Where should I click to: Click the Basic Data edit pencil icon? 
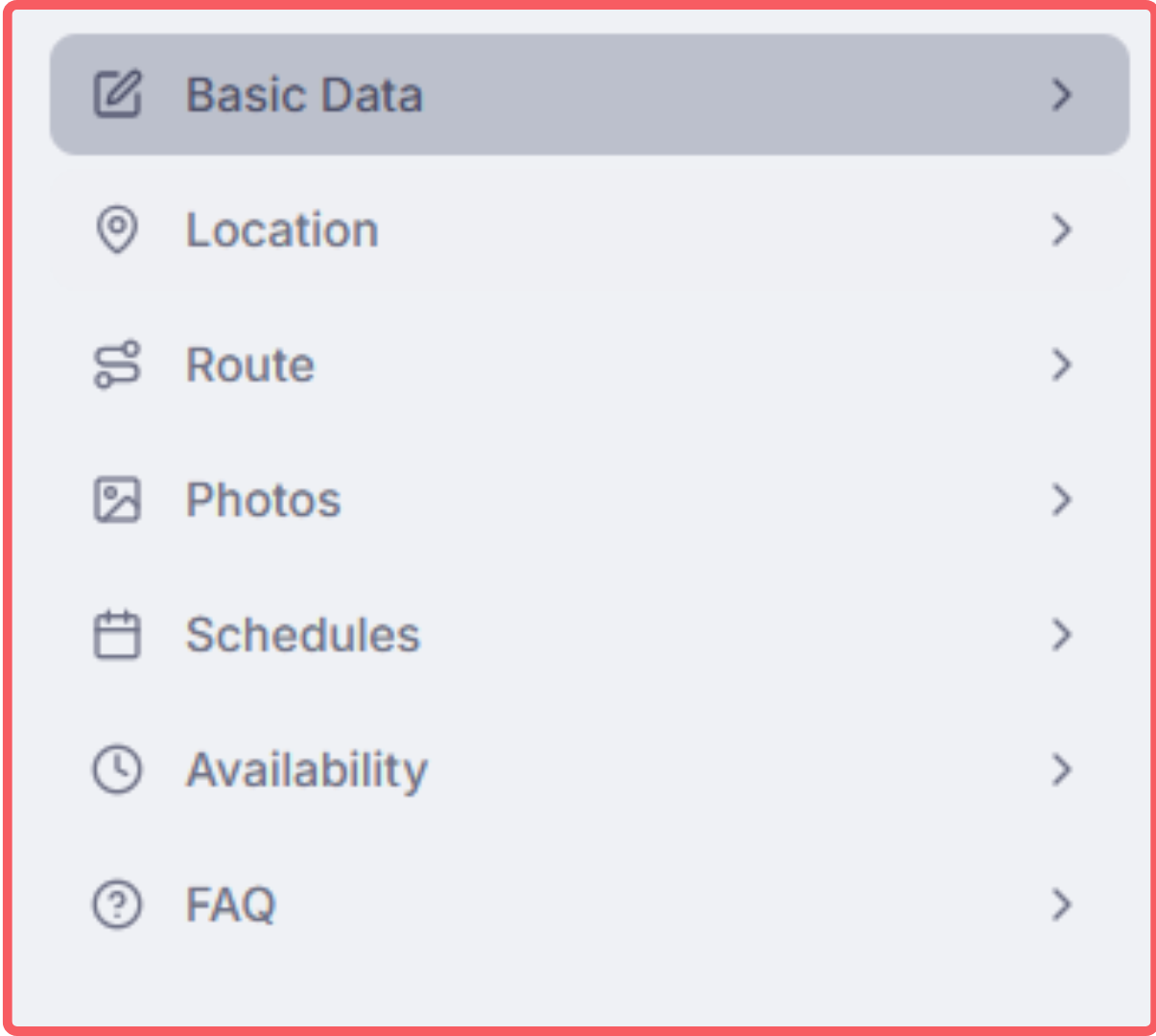(117, 94)
